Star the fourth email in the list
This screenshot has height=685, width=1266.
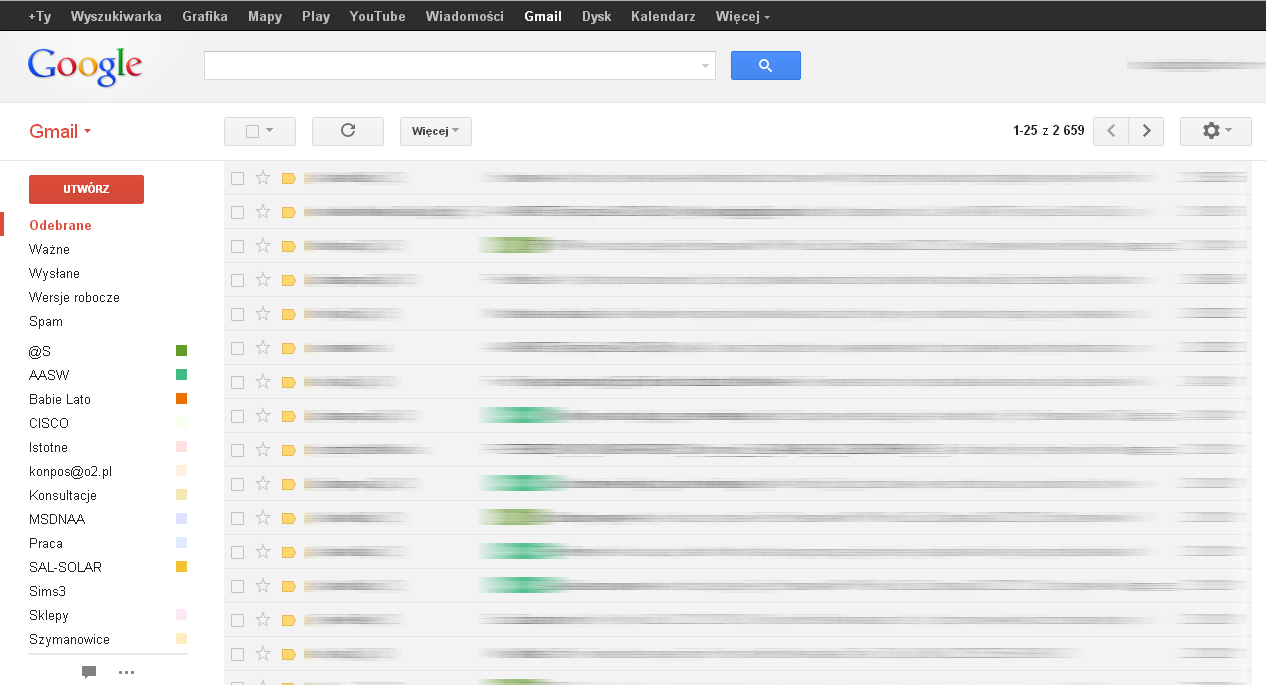click(263, 280)
